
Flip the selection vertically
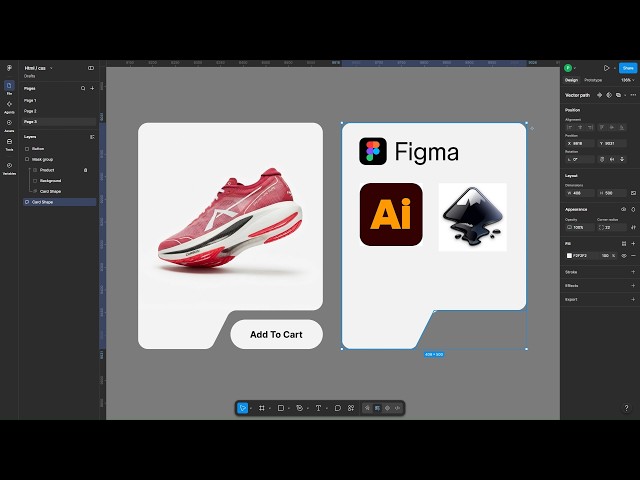pos(622,159)
